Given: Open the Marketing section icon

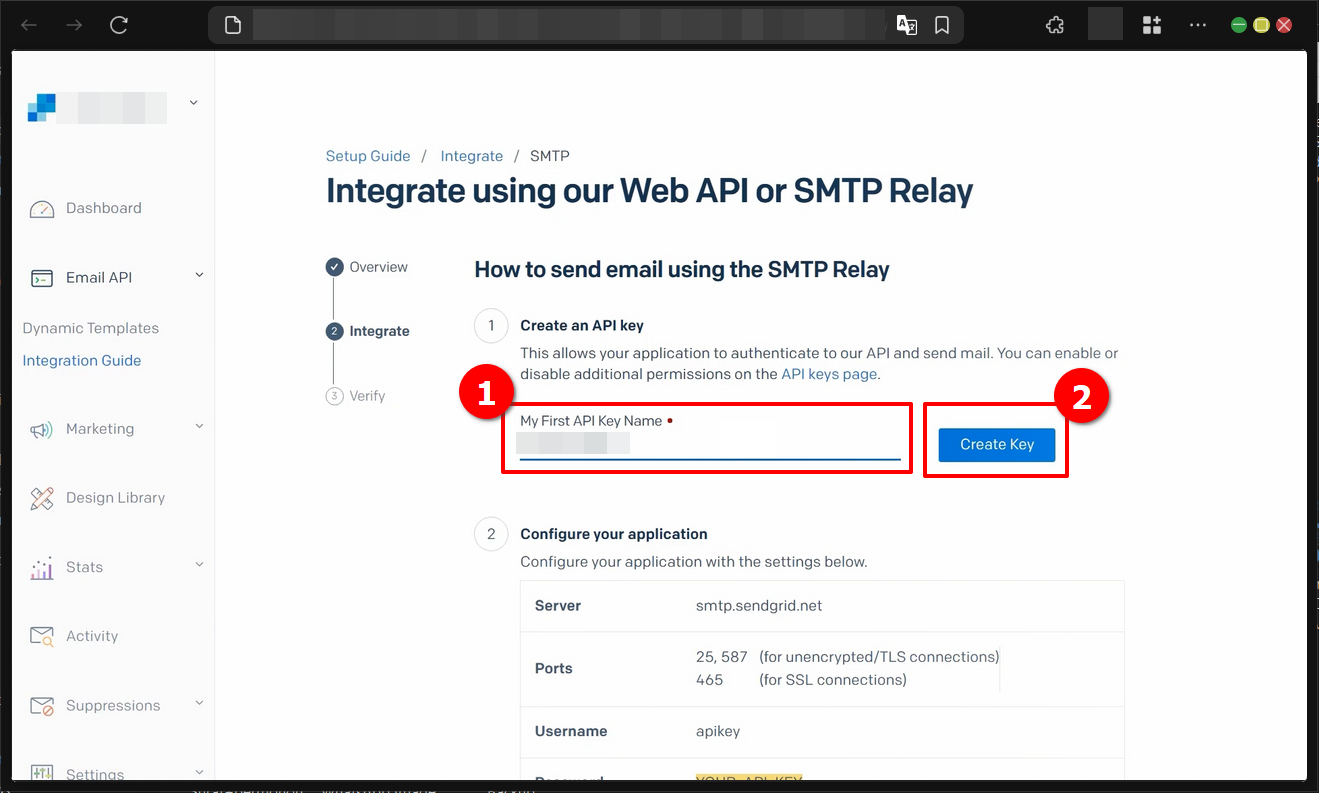Looking at the screenshot, I should click(x=42, y=428).
